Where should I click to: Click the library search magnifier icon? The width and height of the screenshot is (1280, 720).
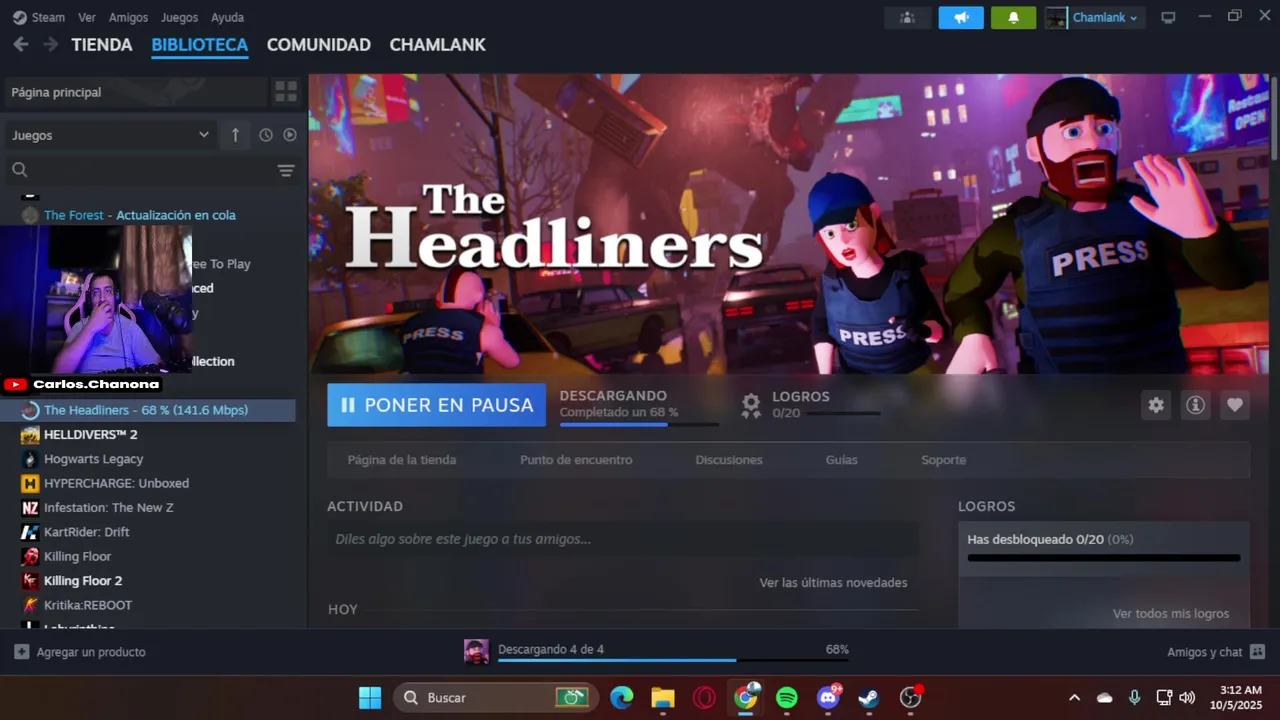[x=20, y=170]
